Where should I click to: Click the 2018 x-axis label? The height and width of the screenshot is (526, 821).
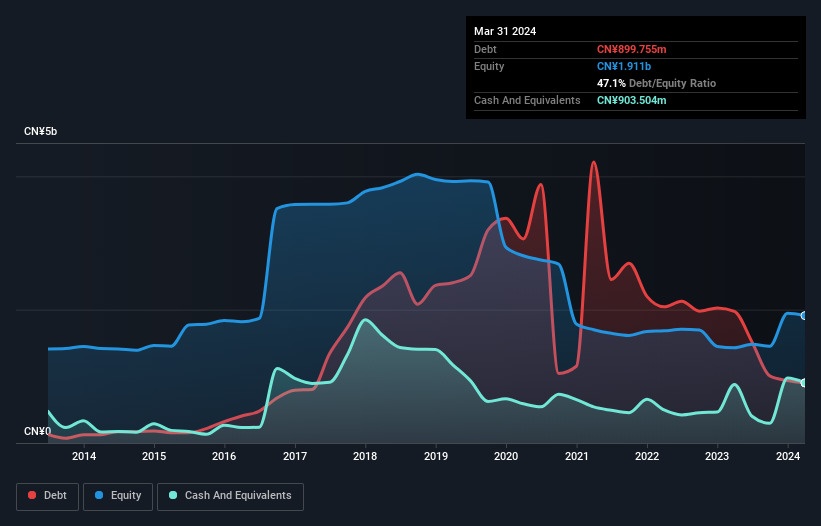tap(365, 456)
